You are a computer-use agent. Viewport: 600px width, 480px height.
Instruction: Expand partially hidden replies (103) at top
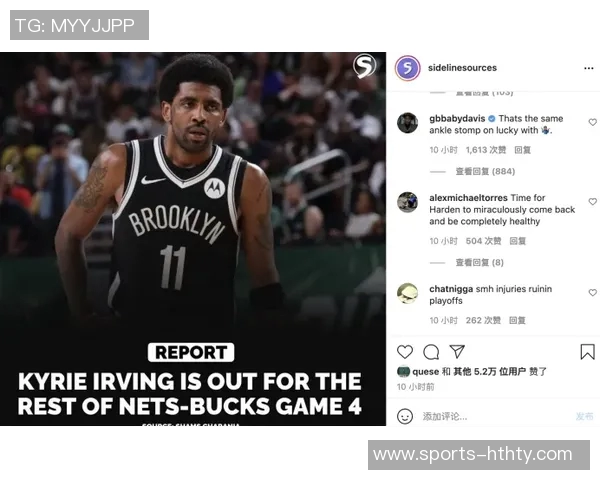coord(484,93)
